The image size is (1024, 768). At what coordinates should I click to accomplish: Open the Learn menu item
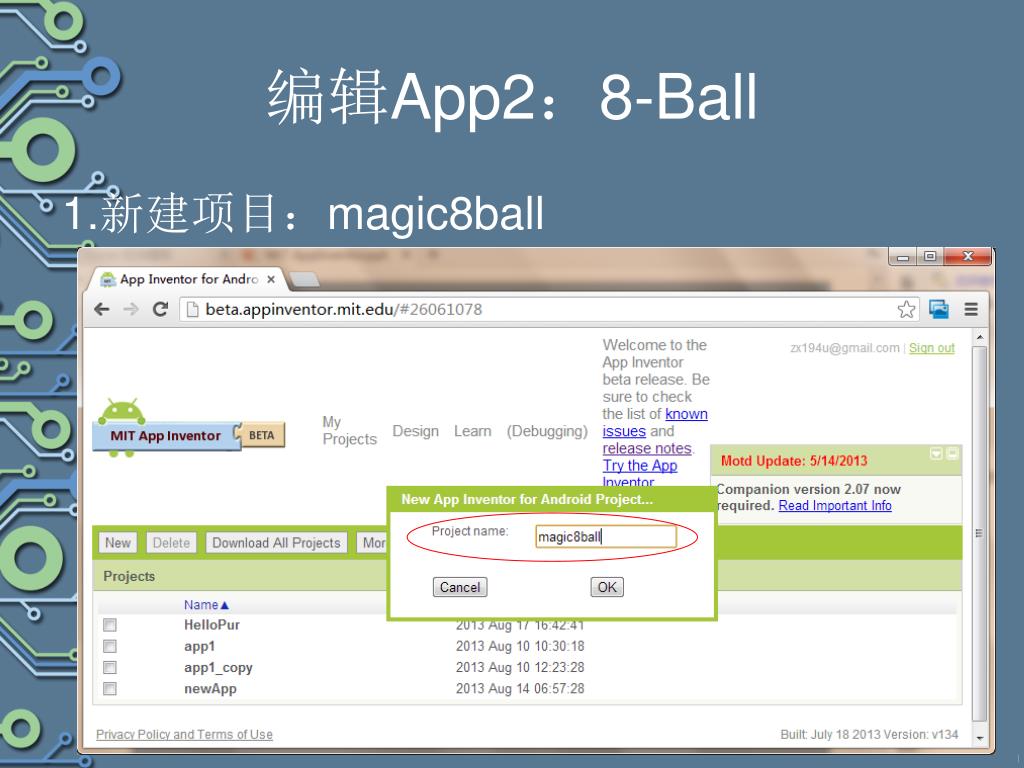(x=472, y=431)
